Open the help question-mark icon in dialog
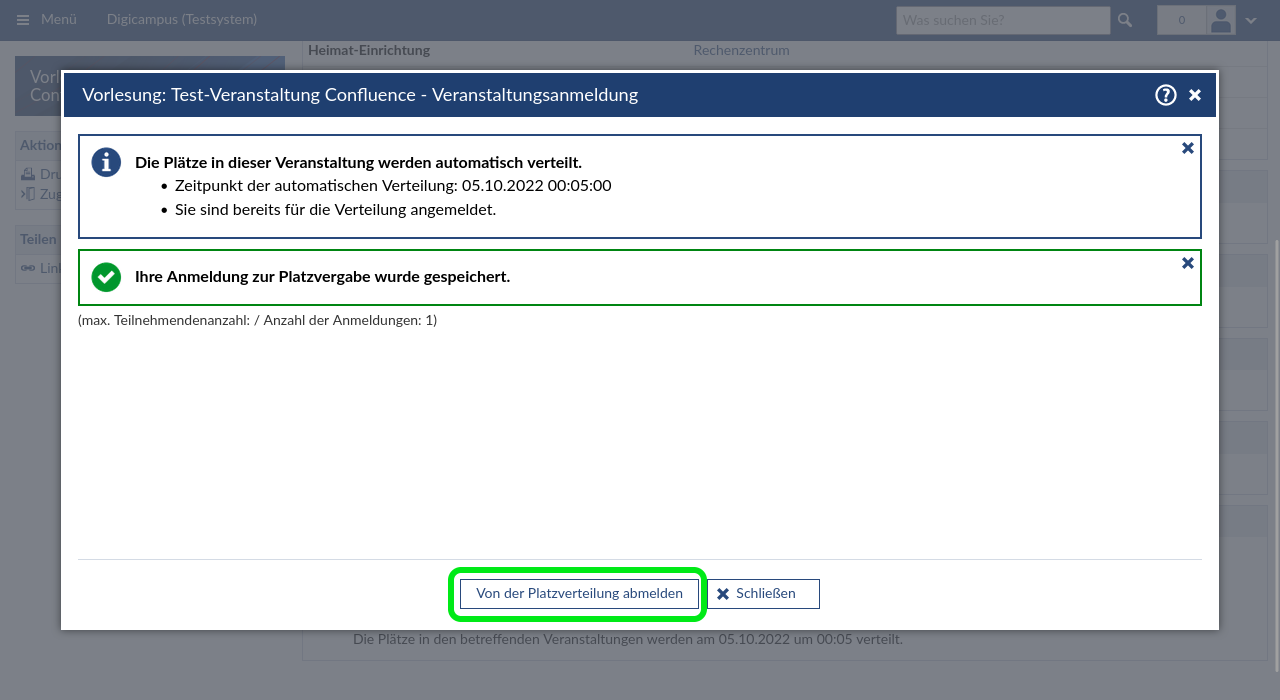 (x=1165, y=95)
